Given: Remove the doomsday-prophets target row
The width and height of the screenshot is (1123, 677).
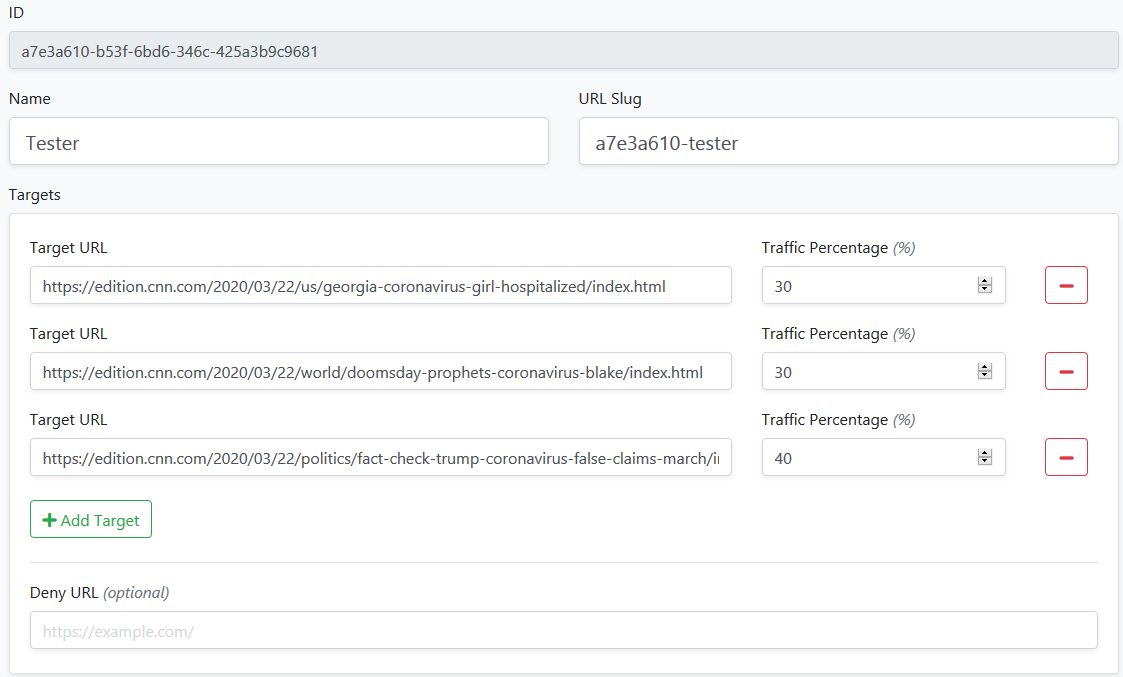Looking at the screenshot, I should click(x=1066, y=371).
